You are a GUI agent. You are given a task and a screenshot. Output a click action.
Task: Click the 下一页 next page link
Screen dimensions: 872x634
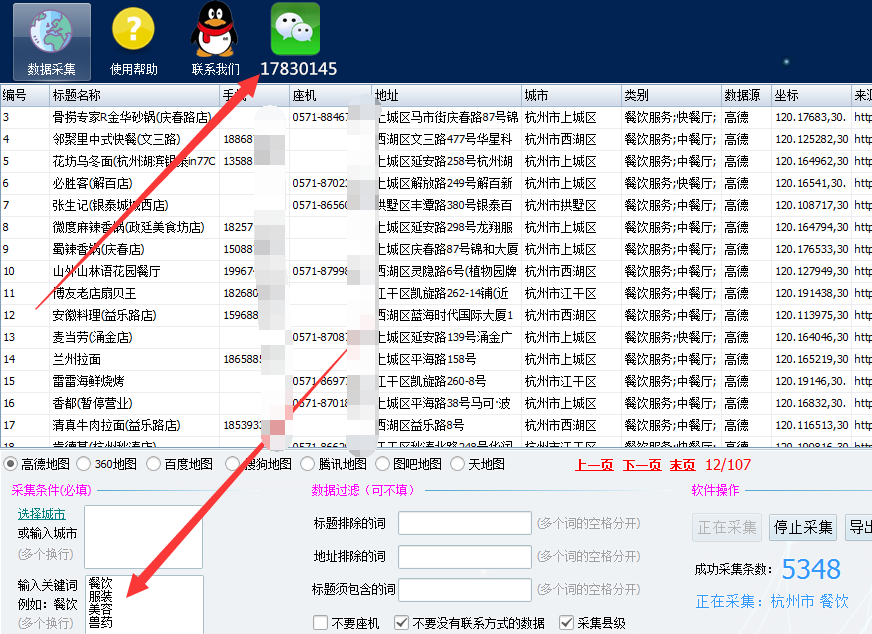click(642, 465)
